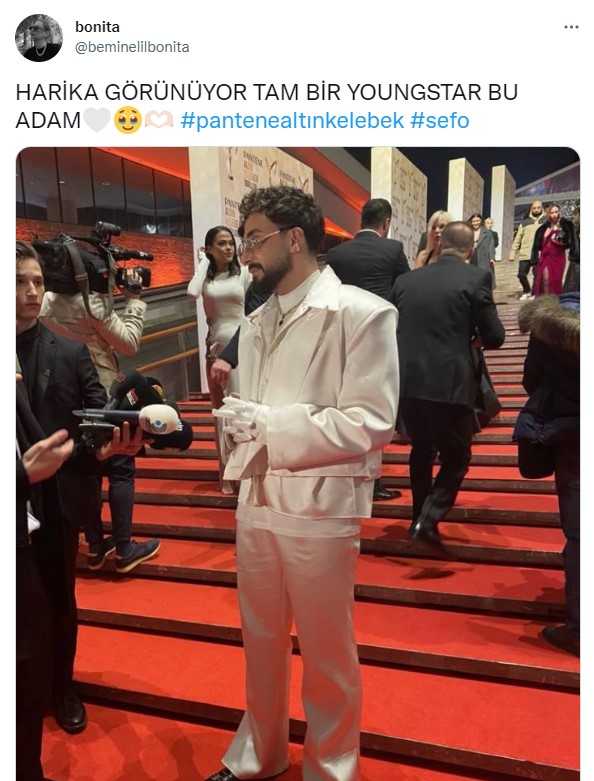Click the woman in magenta dress
The width and height of the screenshot is (594, 781).
(x=551, y=251)
